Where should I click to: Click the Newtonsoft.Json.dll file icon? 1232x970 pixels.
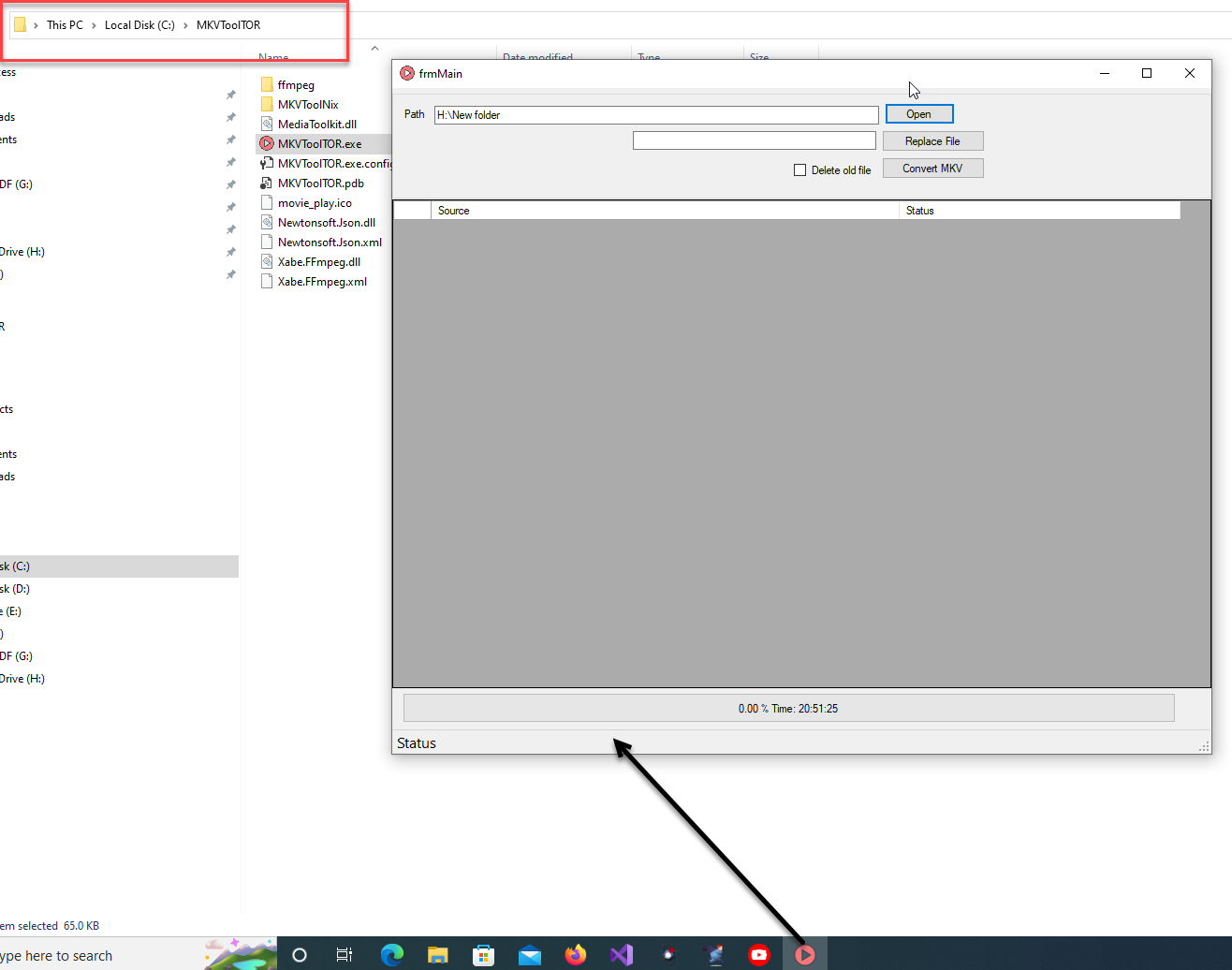(x=267, y=222)
